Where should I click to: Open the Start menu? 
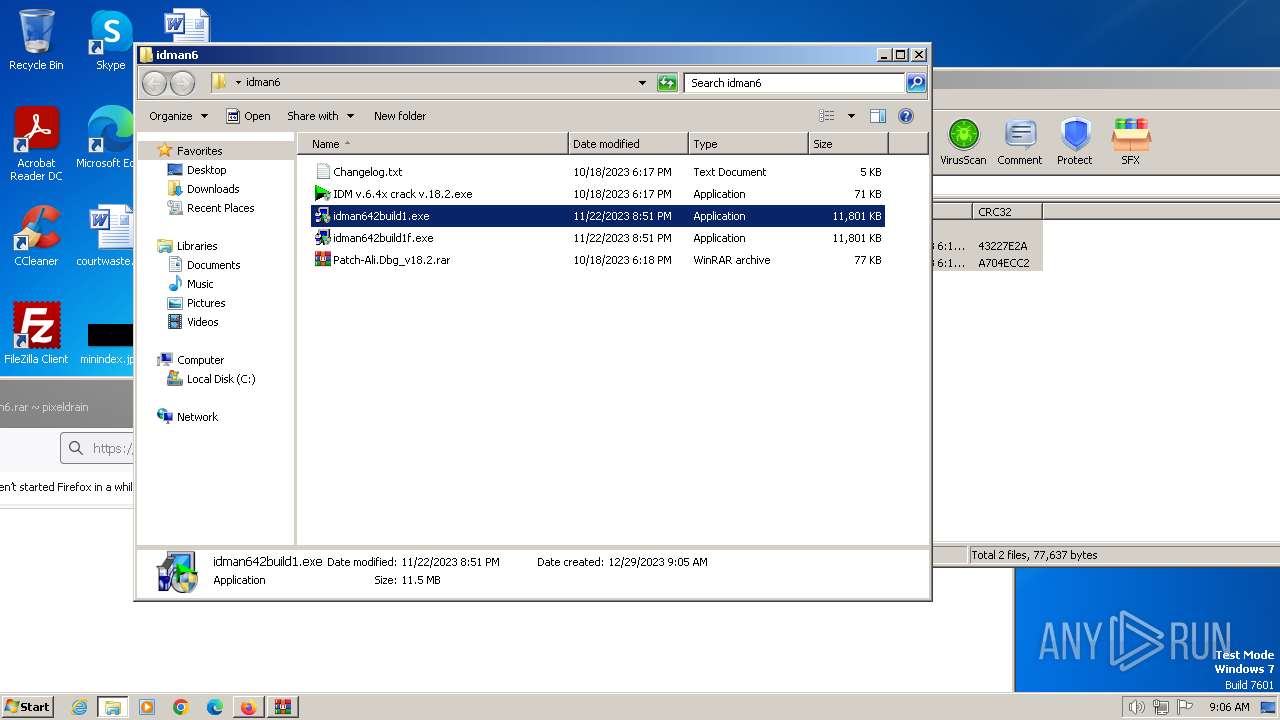27,707
